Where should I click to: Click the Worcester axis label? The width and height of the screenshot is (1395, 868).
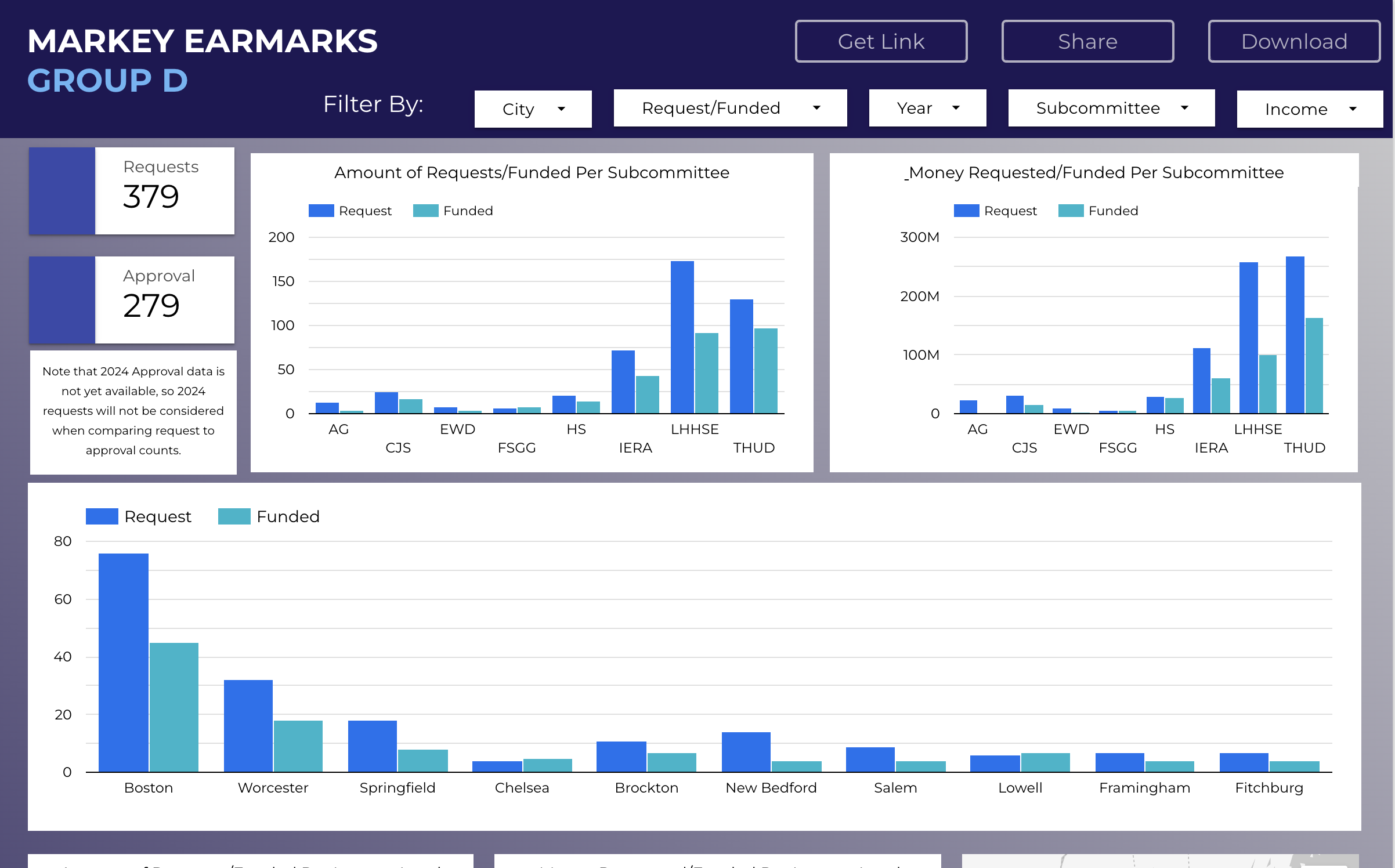coord(273,788)
